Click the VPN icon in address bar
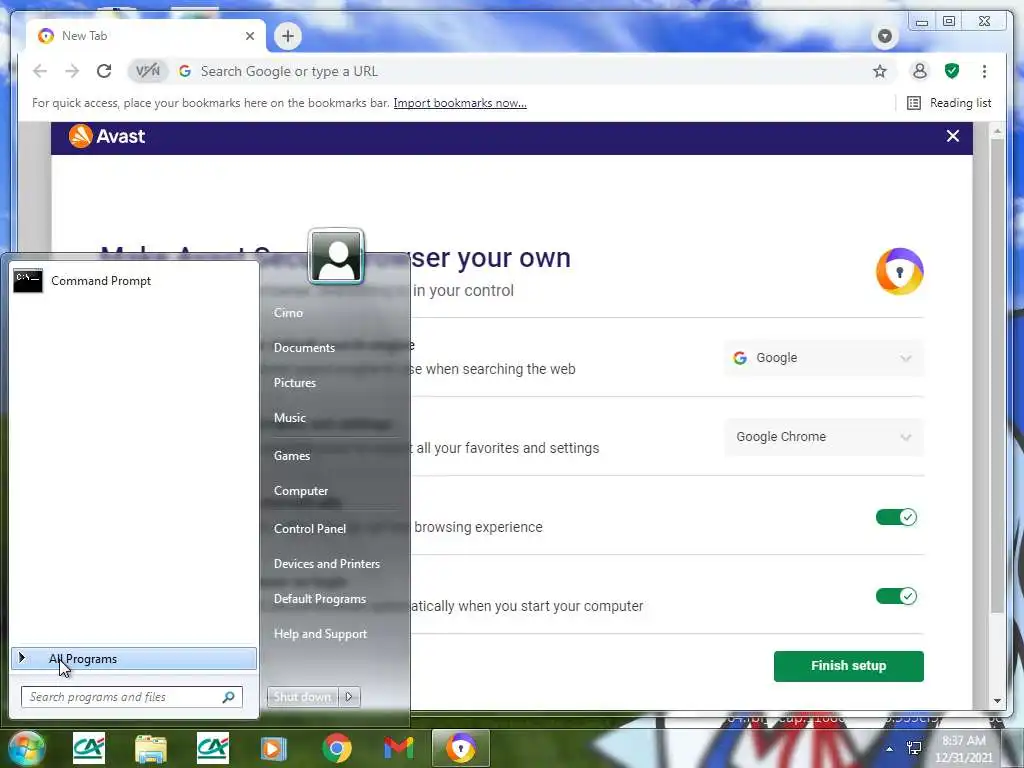The image size is (1024, 768). [x=148, y=71]
